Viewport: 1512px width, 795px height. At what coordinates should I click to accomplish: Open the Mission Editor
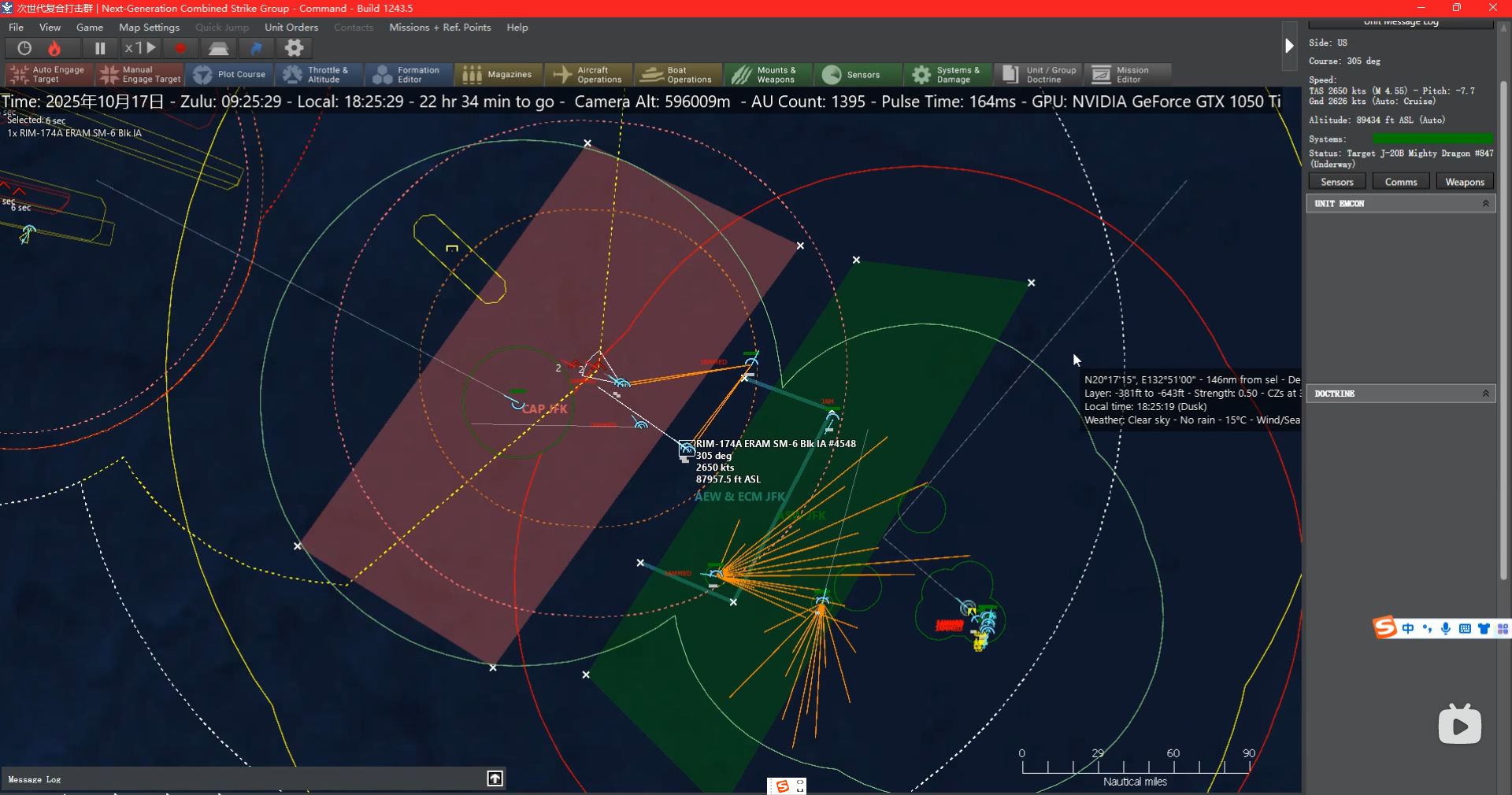(x=1127, y=75)
